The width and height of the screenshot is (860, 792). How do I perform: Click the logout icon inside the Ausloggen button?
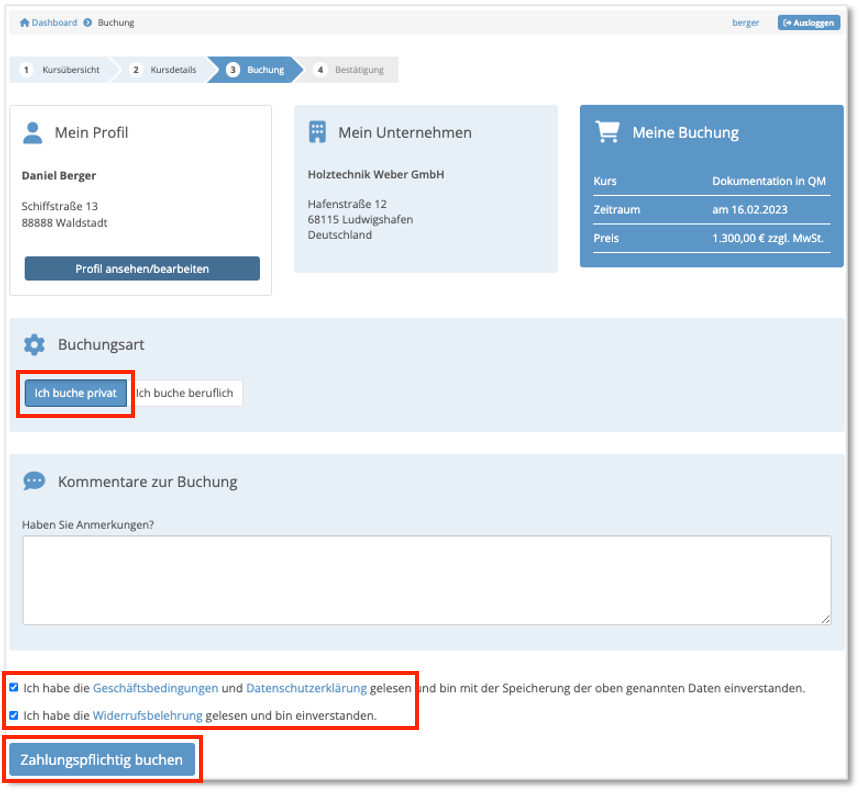tap(788, 22)
